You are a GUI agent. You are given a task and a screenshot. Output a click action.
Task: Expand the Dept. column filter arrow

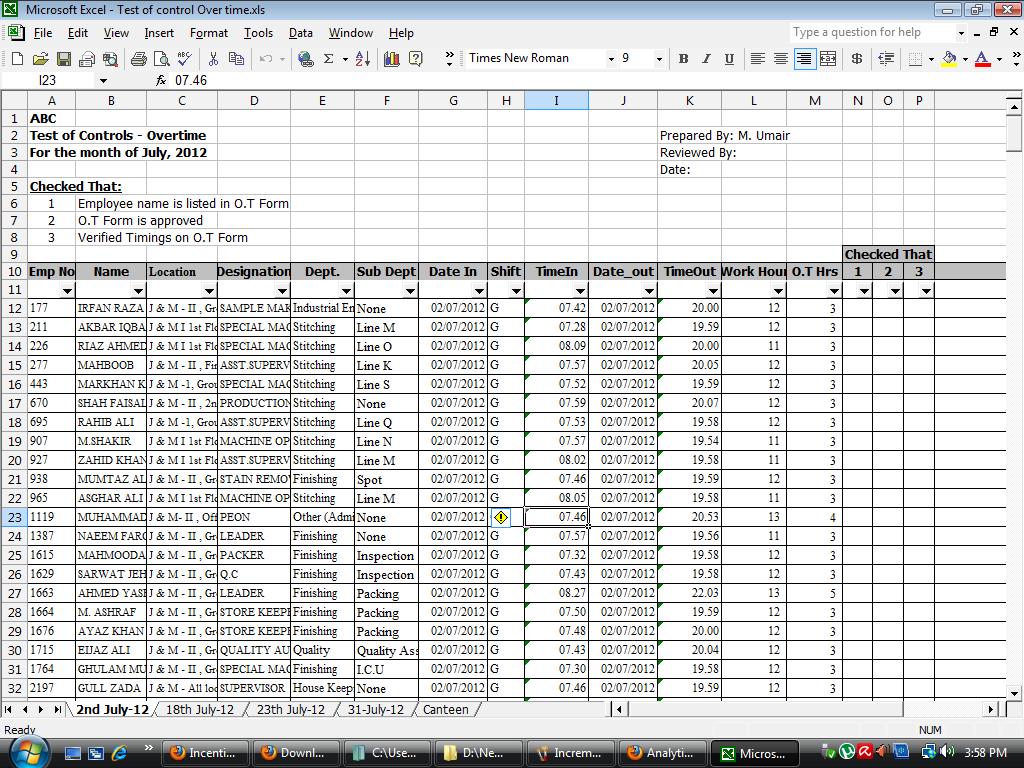tap(346, 291)
